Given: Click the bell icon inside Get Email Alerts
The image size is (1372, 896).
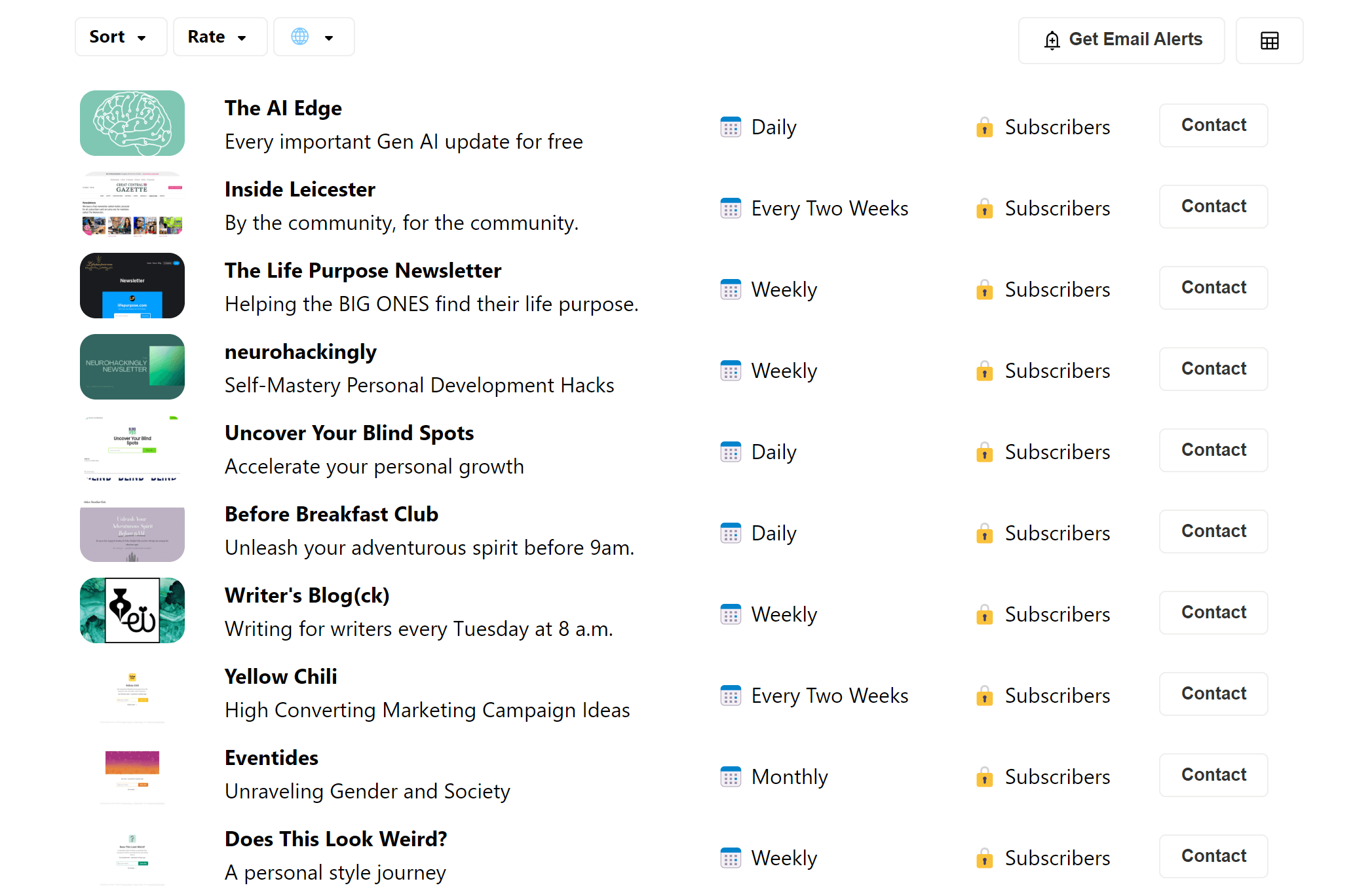Looking at the screenshot, I should click(x=1052, y=40).
